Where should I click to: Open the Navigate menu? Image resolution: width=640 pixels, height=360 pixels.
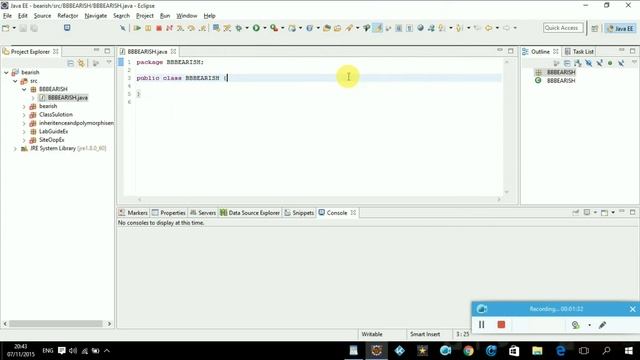[x=96, y=16]
